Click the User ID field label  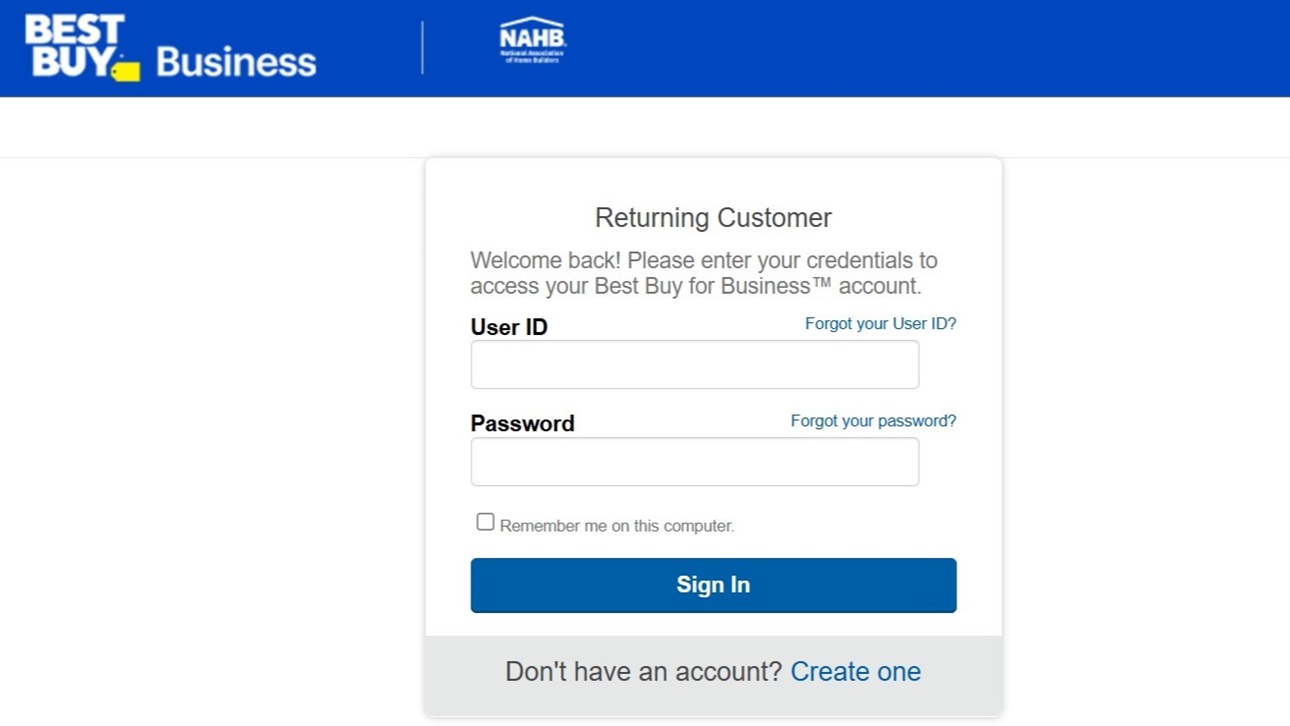pos(509,327)
